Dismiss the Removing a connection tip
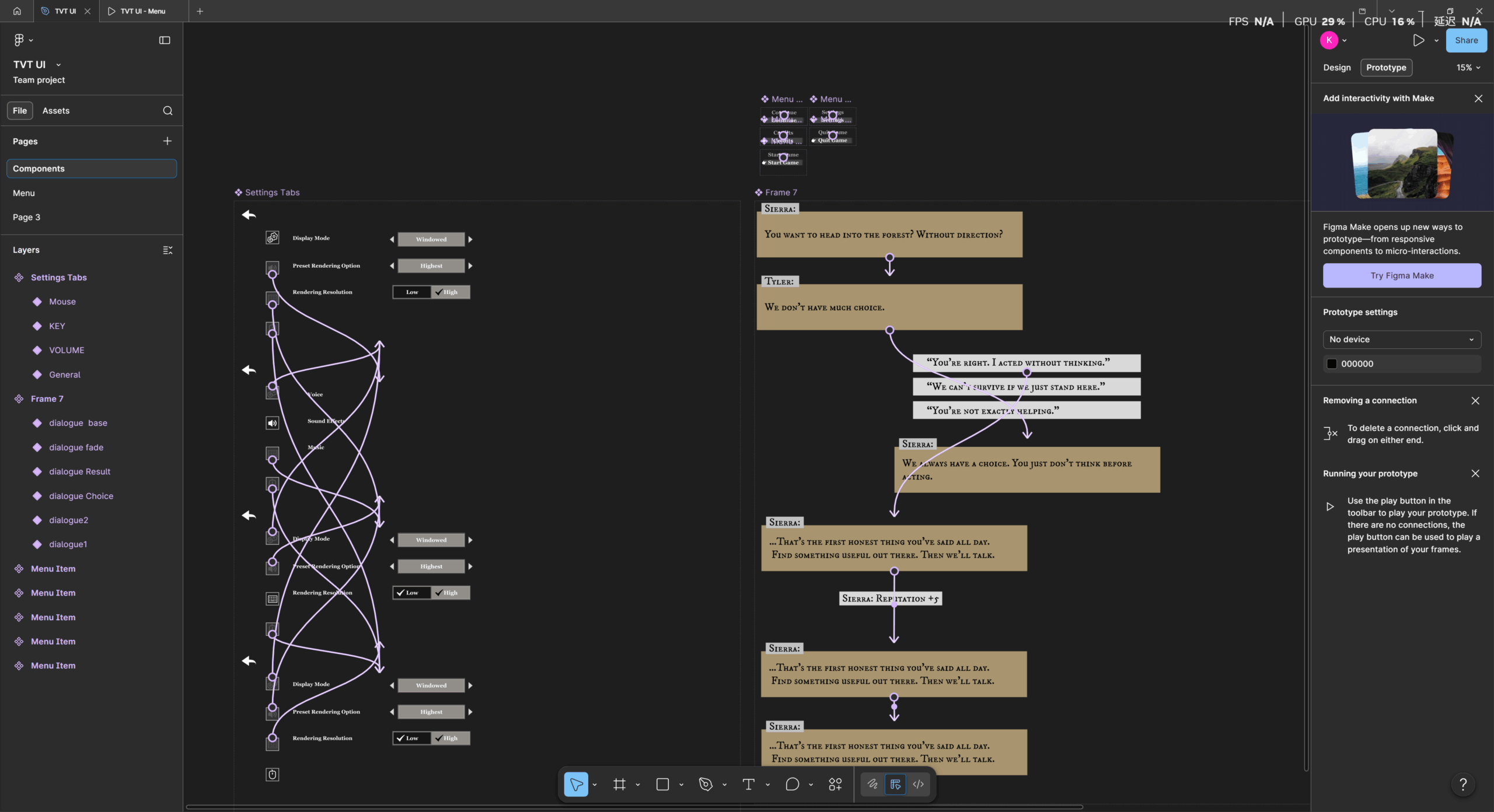This screenshot has width=1494, height=812. (1475, 401)
